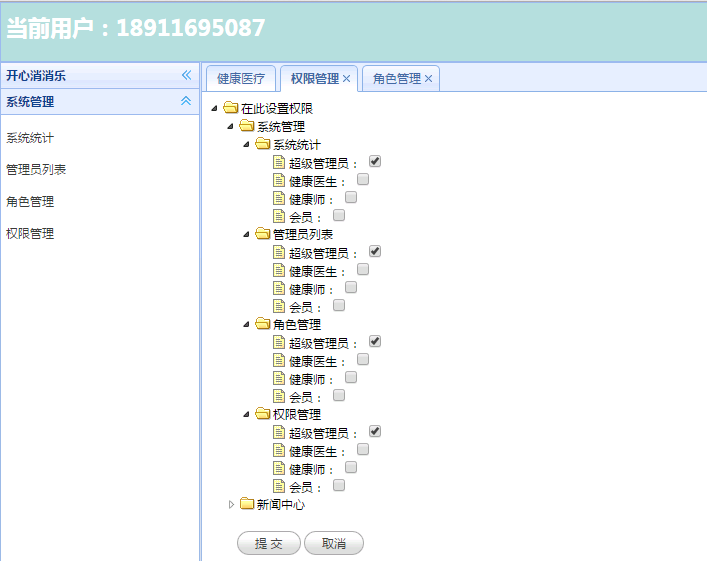This screenshot has width=707, height=561.
Task: Click file icon of 超级管理员 under 权限管理 folder
Action: pyautogui.click(x=279, y=432)
